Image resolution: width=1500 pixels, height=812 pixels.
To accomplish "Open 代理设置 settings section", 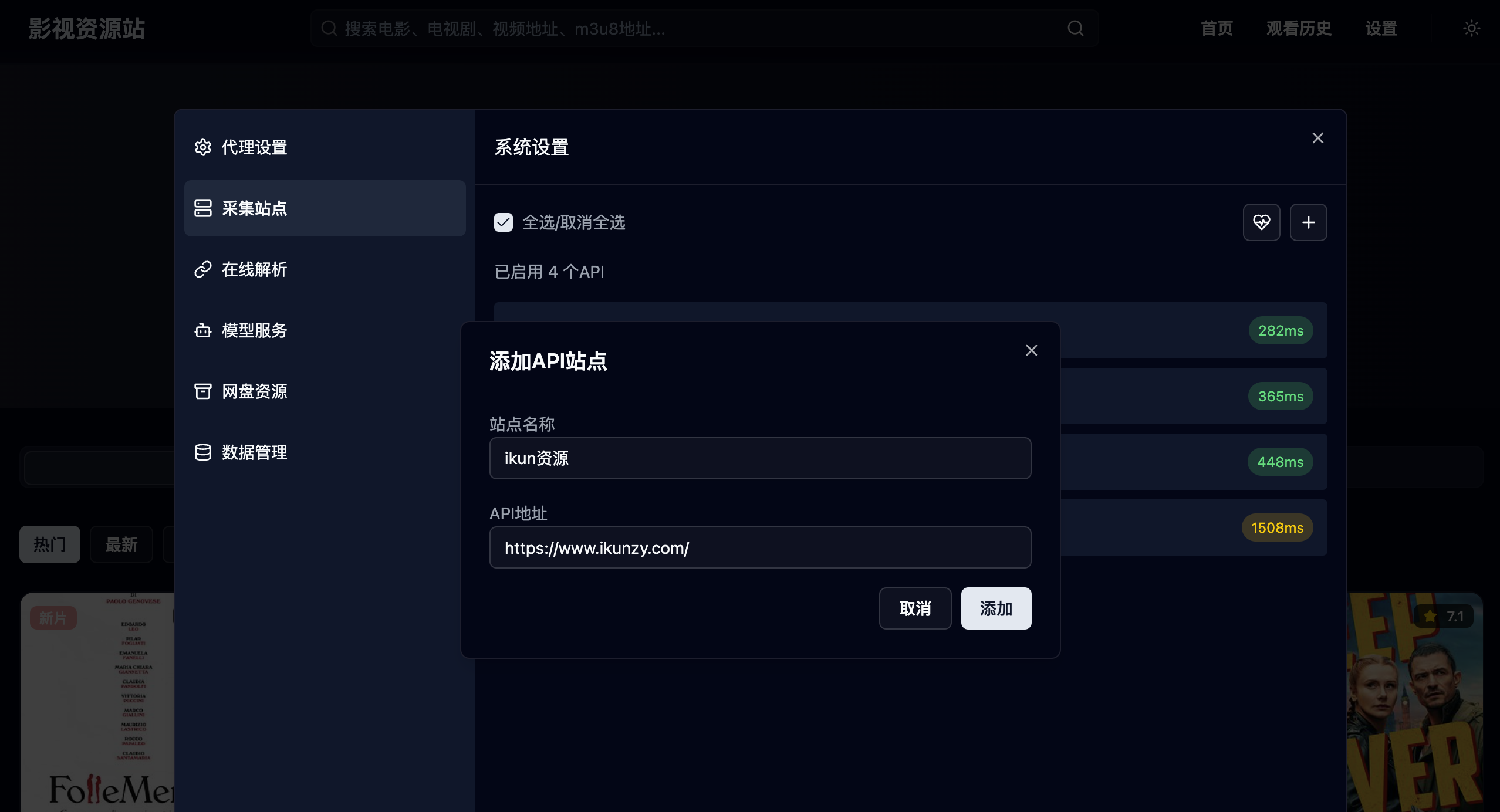I will pyautogui.click(x=325, y=147).
